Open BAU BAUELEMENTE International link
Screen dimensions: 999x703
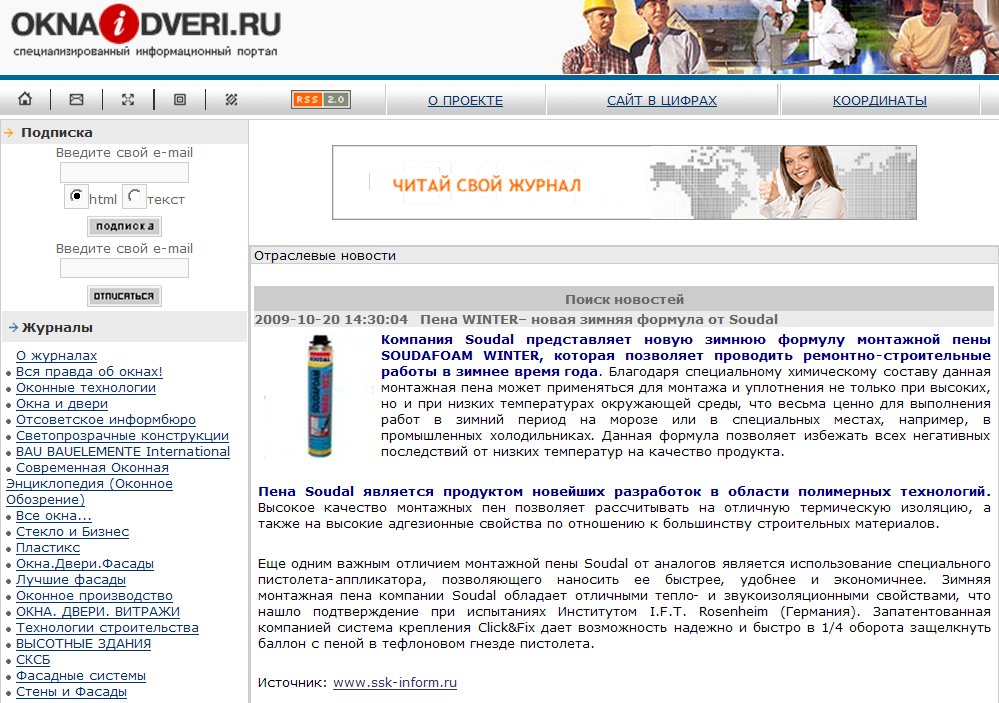(123, 451)
